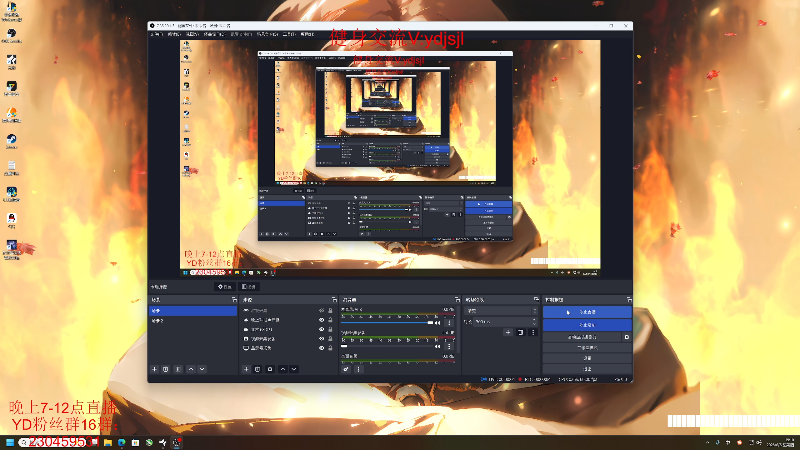Image resolution: width=800 pixels, height=450 pixels.
Task: Move the selected scene down in the Scenes list
Action: 202,369
